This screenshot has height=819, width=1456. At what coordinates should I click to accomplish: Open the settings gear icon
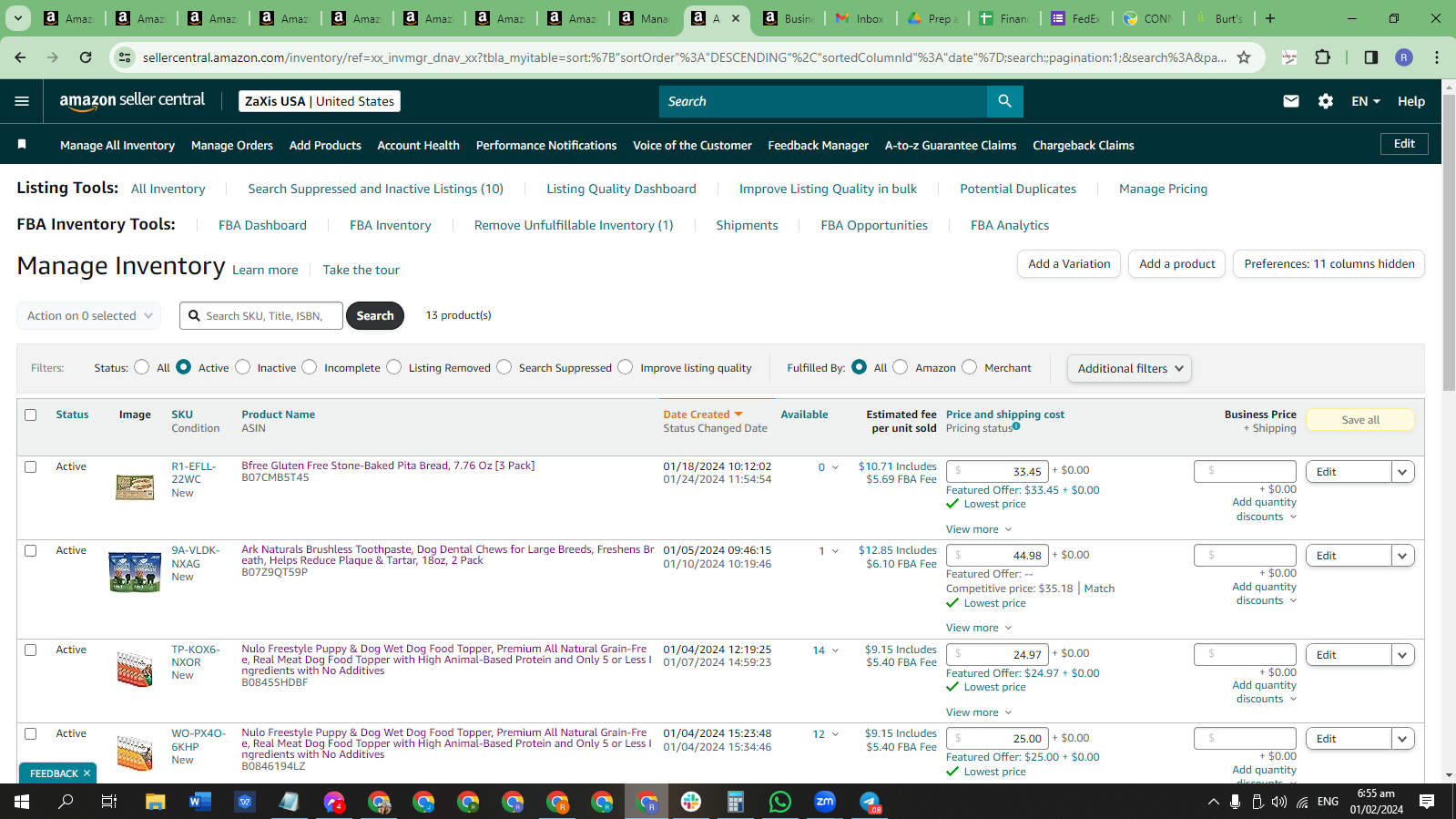coord(1326,101)
